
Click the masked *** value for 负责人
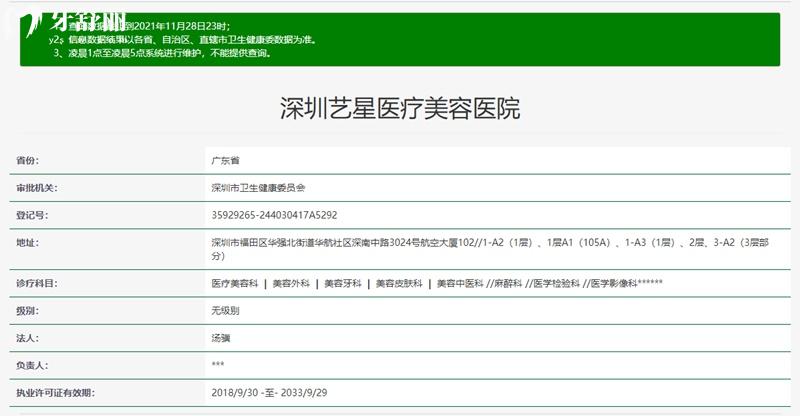pos(218,364)
